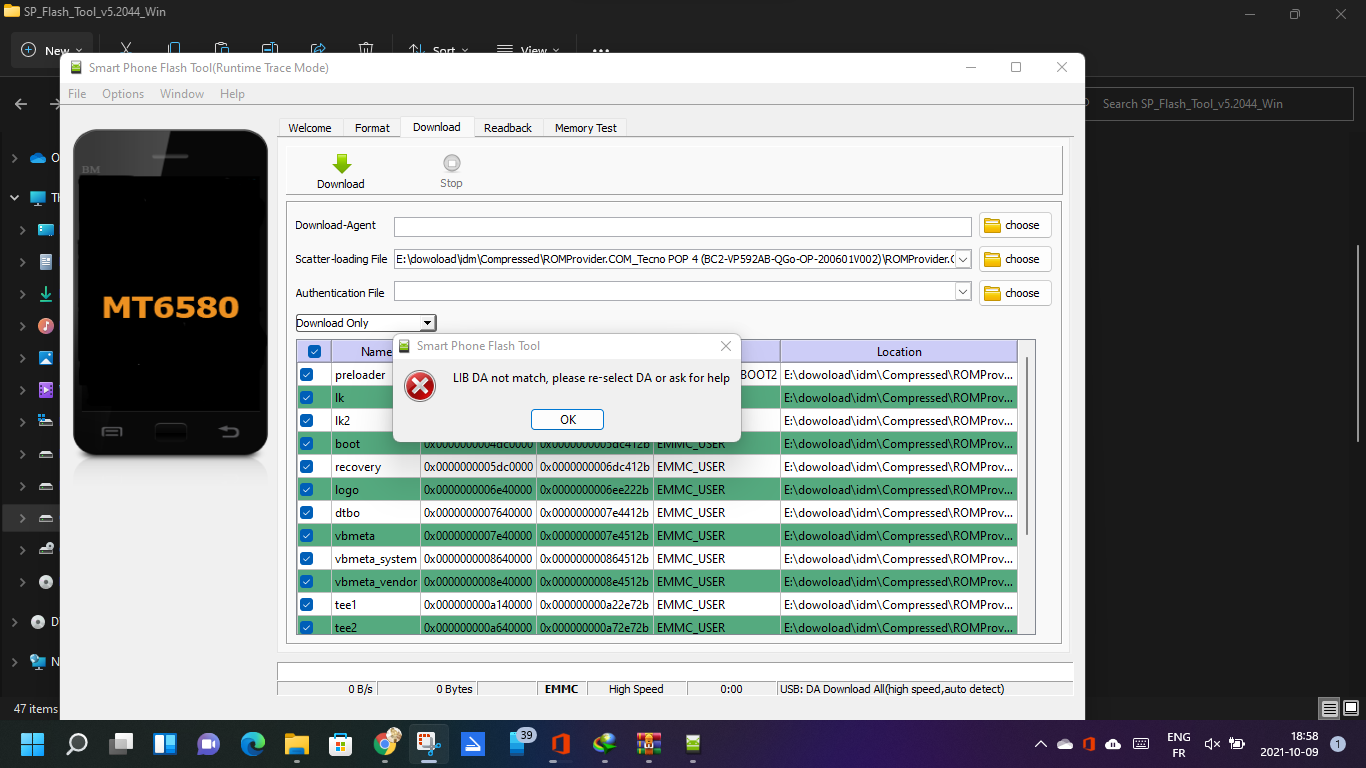Viewport: 1366px width, 768px height.
Task: Open the Downloads folder icon in the Explorer sidebar
Action: (x=46, y=294)
